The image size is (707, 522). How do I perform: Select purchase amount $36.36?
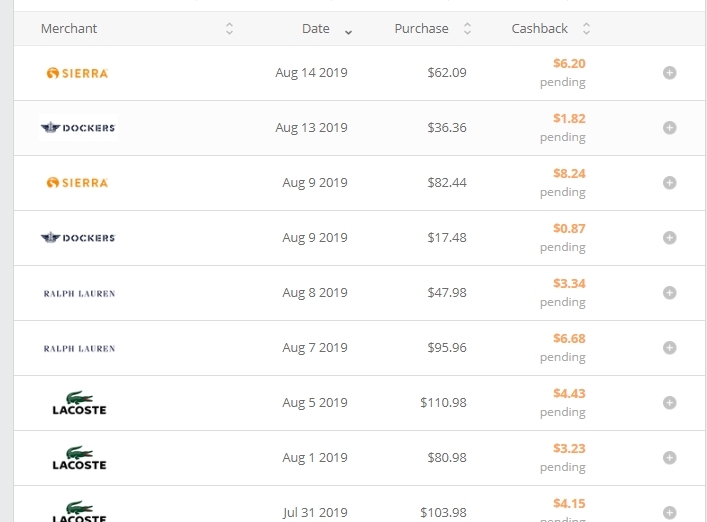(x=447, y=128)
